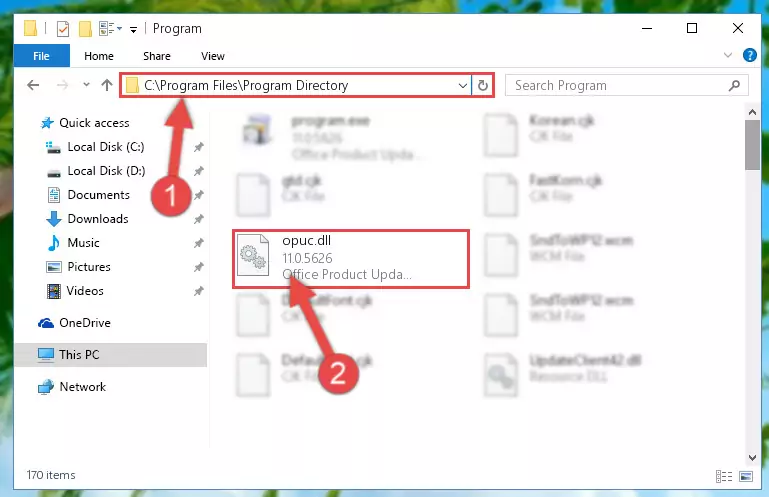
Task: Open the recent locations dropdown arrow
Action: click(x=86, y=85)
